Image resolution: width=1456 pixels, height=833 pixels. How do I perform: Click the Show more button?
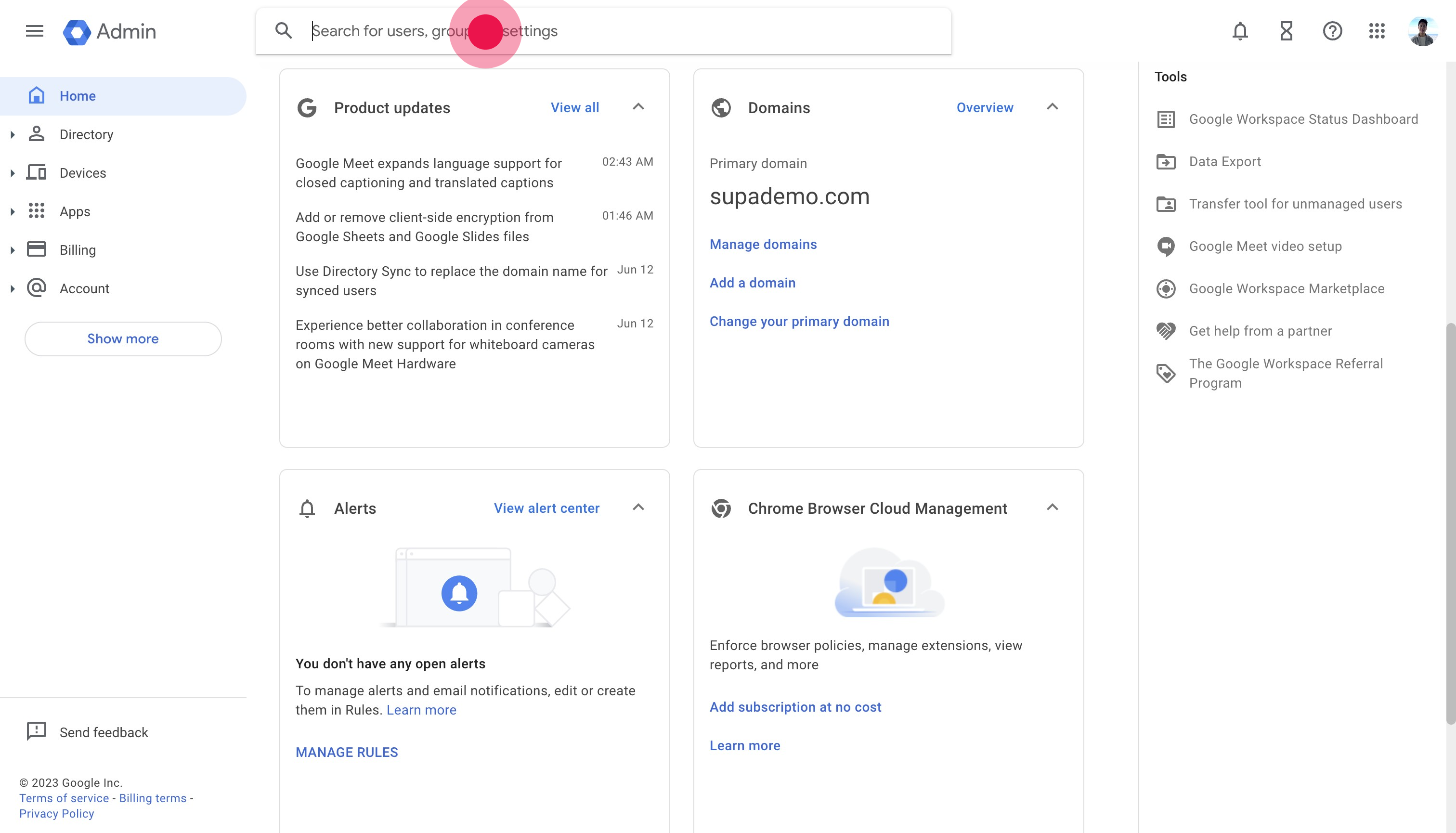(x=123, y=338)
